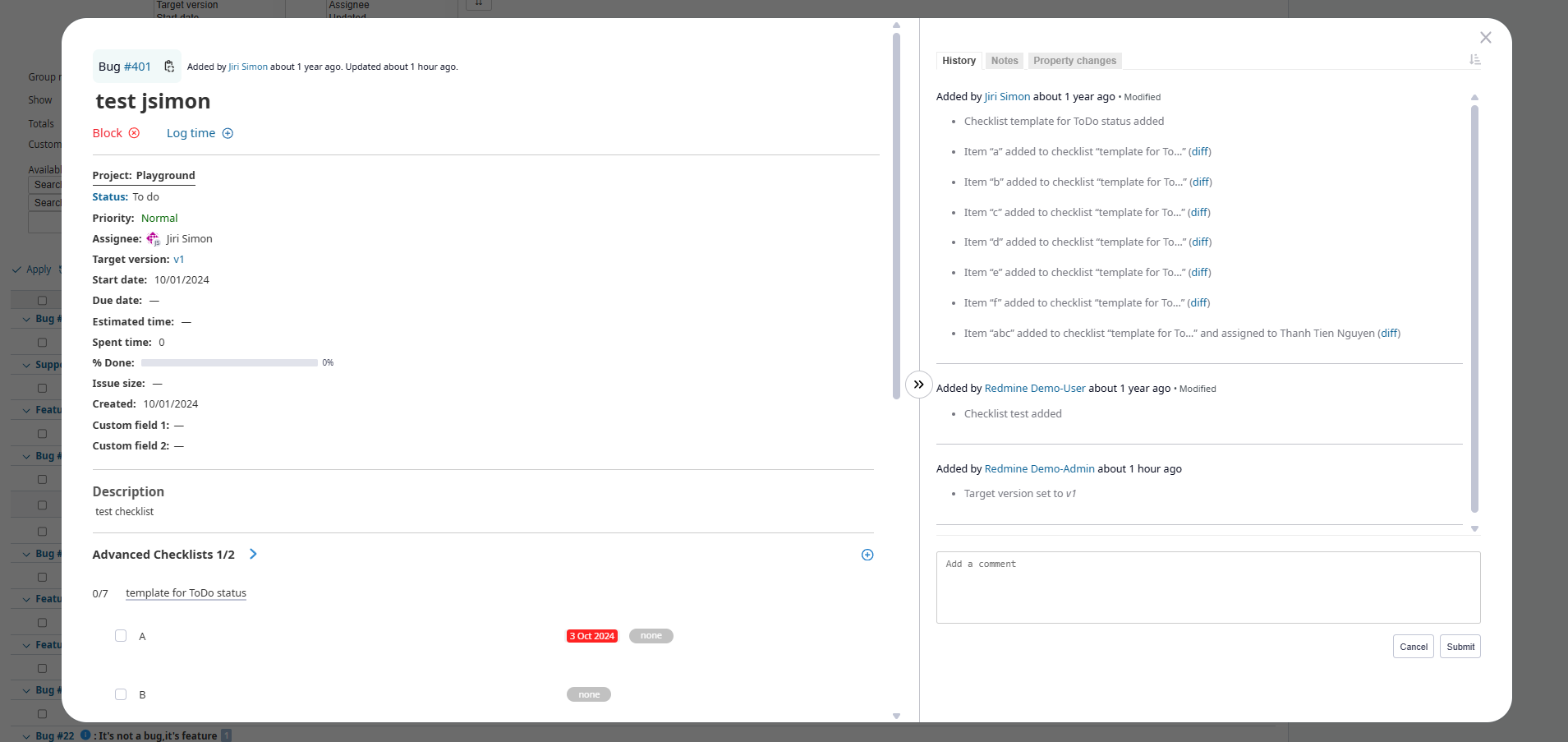Screen dimensions: 1568x742
Task: Click the history sort order icon
Action: point(1474,60)
